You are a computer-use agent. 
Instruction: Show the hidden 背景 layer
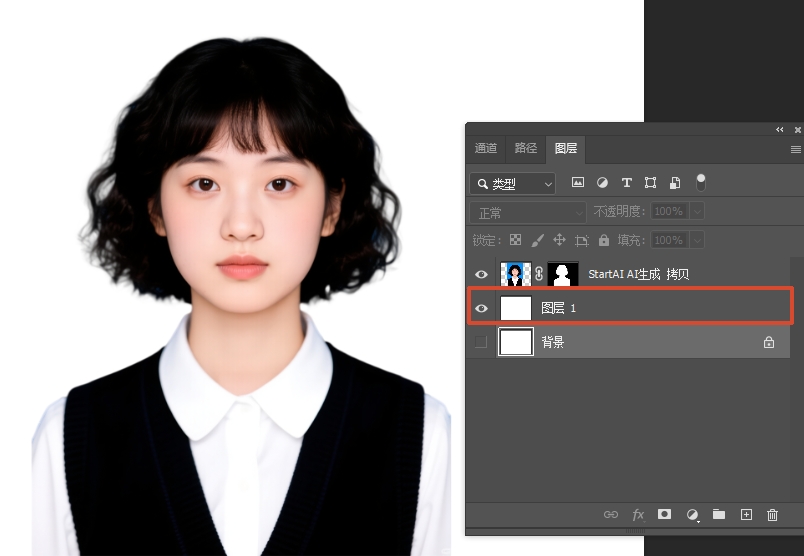tap(481, 342)
